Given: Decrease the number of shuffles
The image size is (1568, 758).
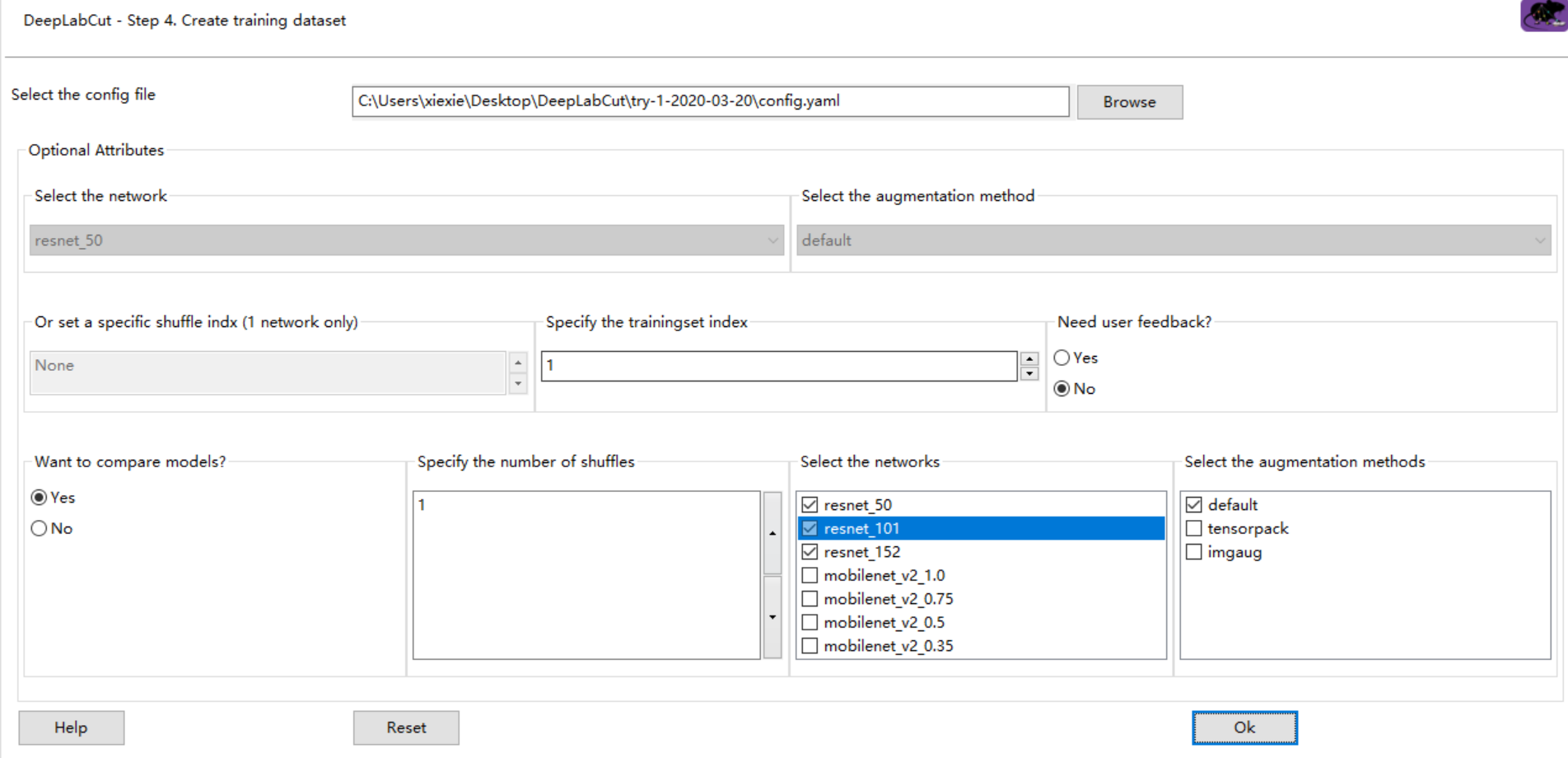Looking at the screenshot, I should coord(772,617).
